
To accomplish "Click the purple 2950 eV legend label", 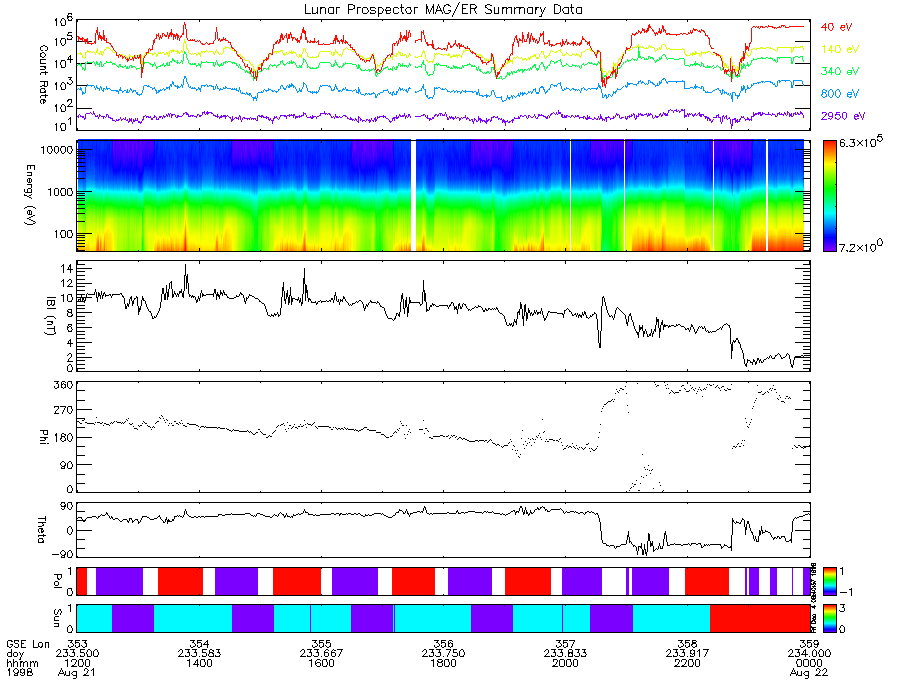I will (843, 116).
